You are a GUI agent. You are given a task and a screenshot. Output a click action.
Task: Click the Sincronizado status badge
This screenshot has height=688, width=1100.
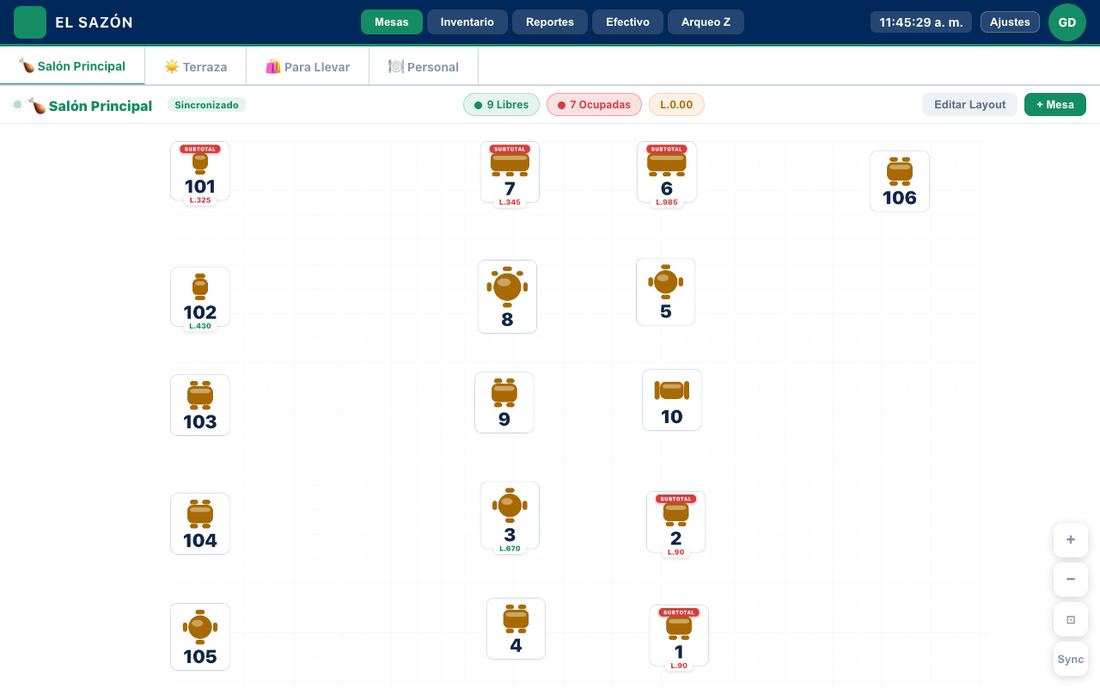206,104
